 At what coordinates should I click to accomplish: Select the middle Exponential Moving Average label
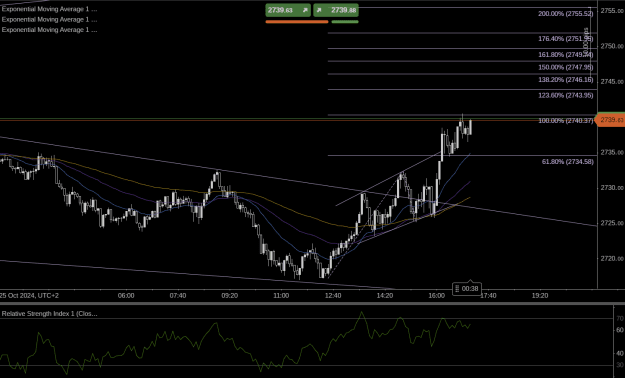(49, 19)
